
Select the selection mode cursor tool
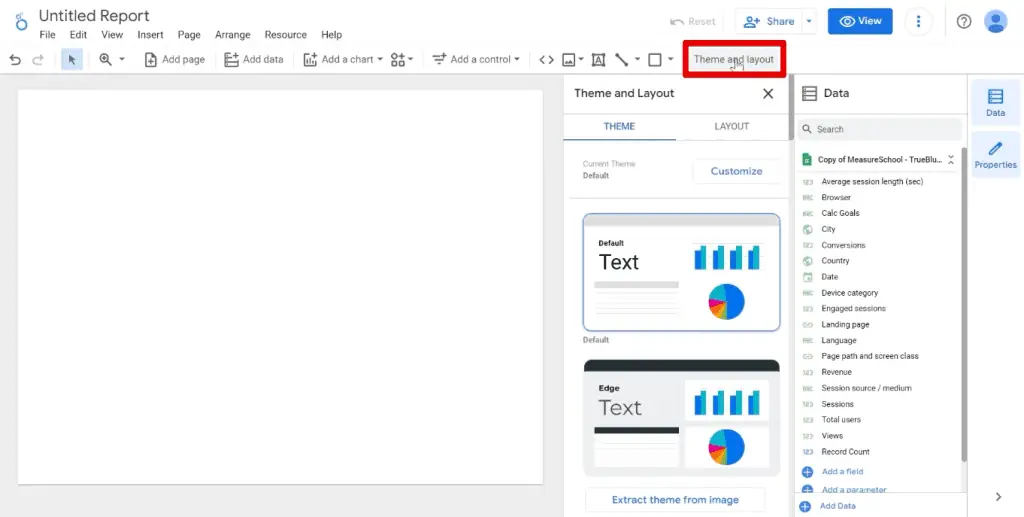(x=72, y=59)
